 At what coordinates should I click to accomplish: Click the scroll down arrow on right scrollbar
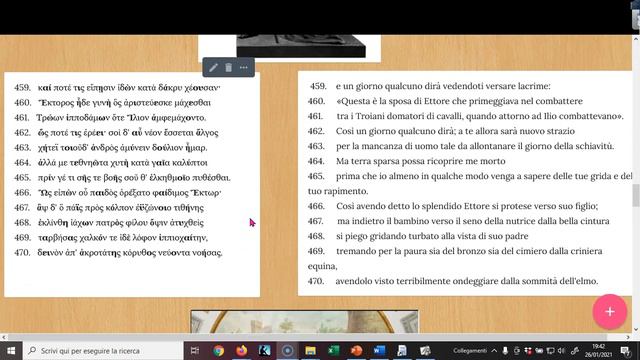[x=636, y=329]
